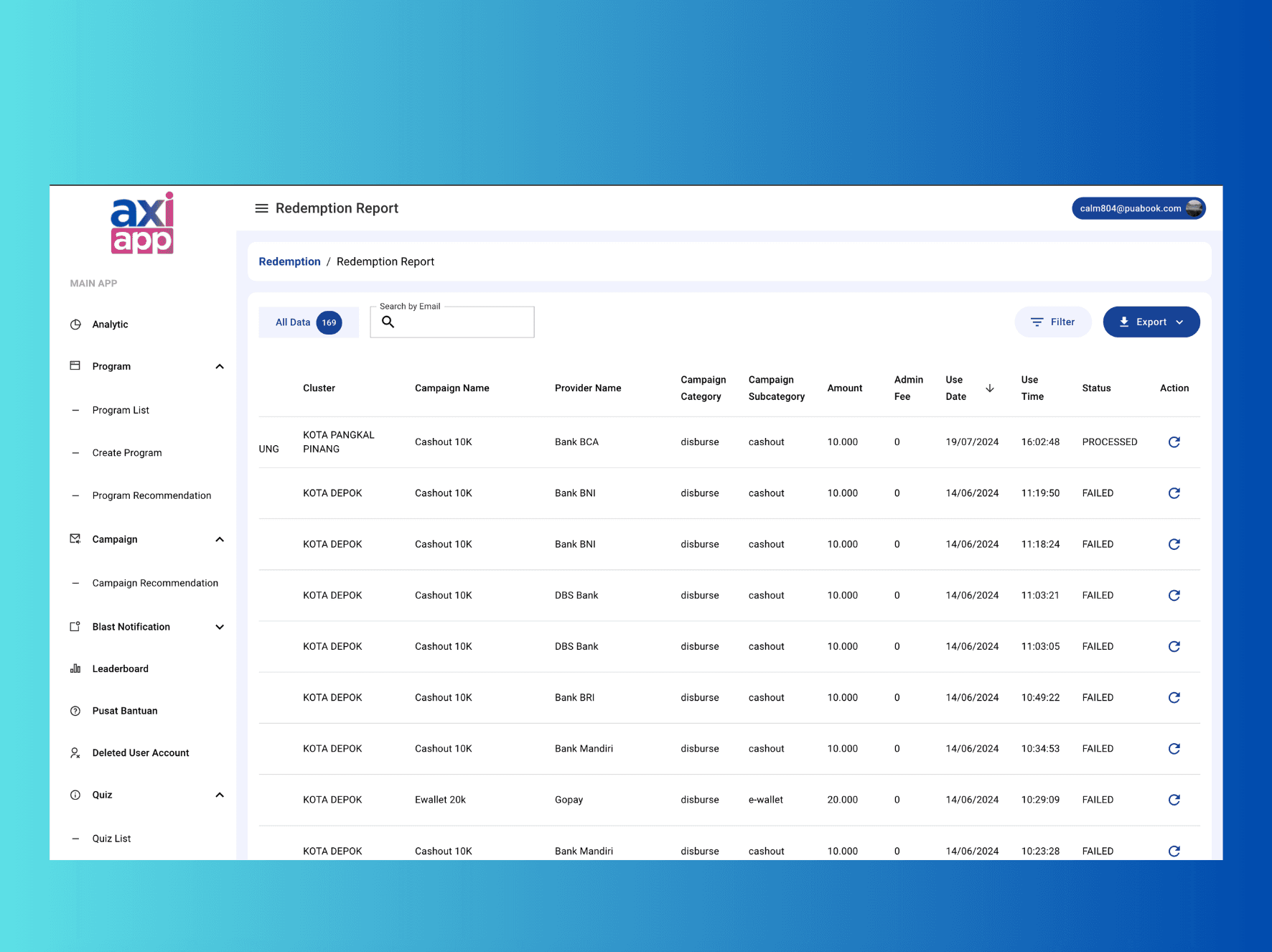Screen dimensions: 1272x952
Task: Click retry icon for the Gopay Ewallet 20k row
Action: tap(1174, 800)
